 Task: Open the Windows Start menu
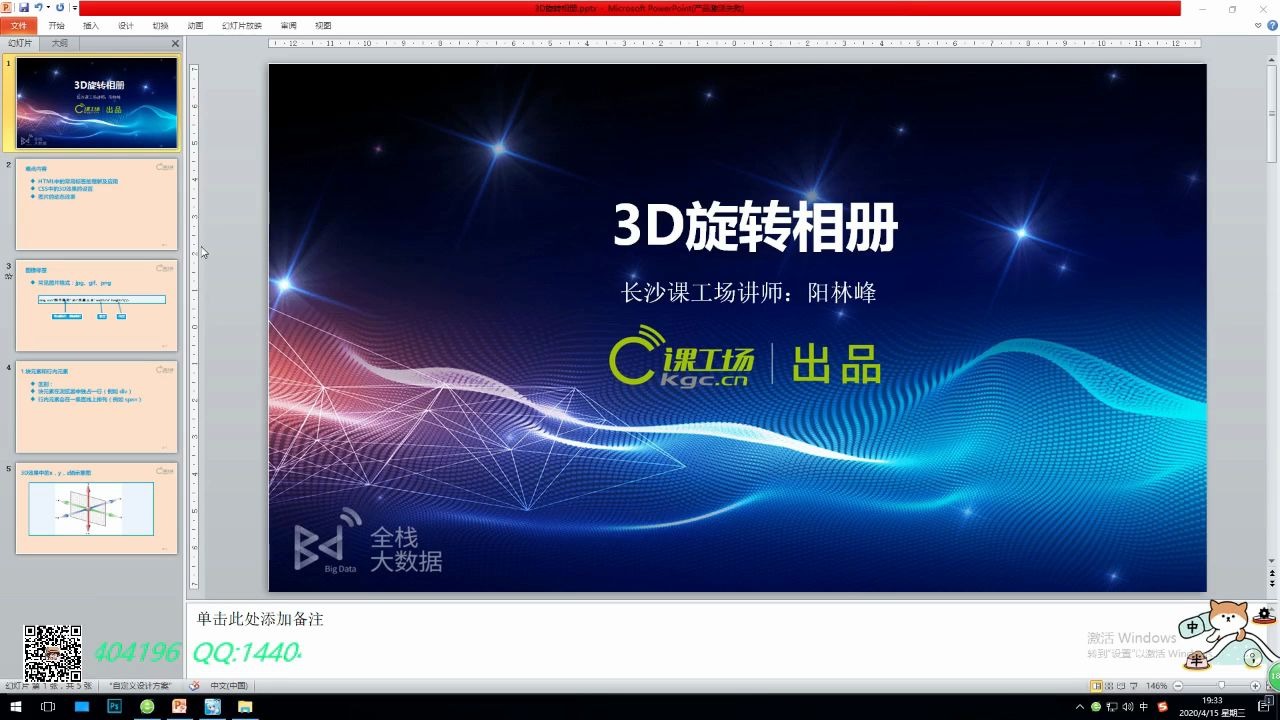(16, 706)
